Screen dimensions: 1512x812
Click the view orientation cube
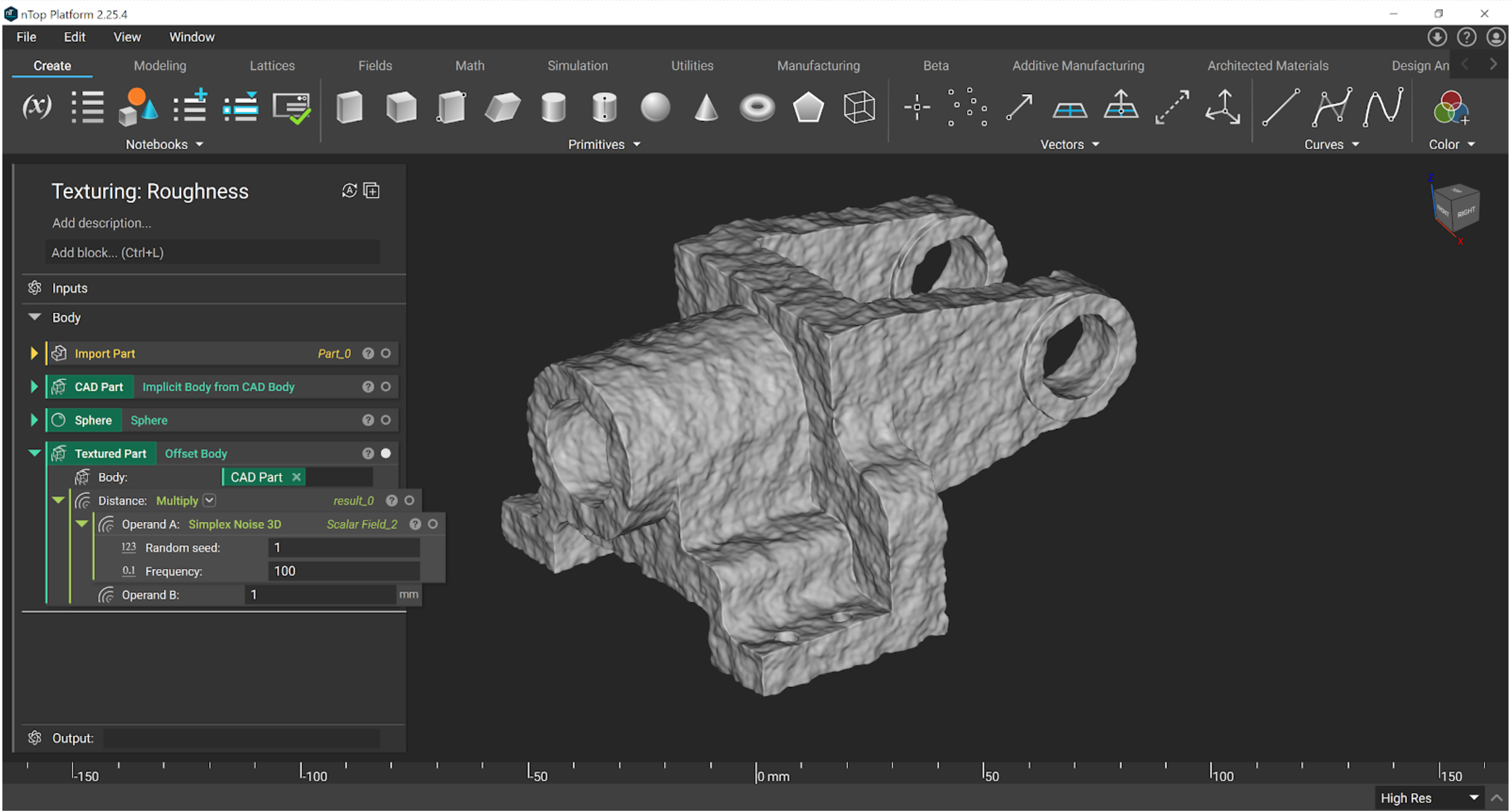pos(1455,208)
